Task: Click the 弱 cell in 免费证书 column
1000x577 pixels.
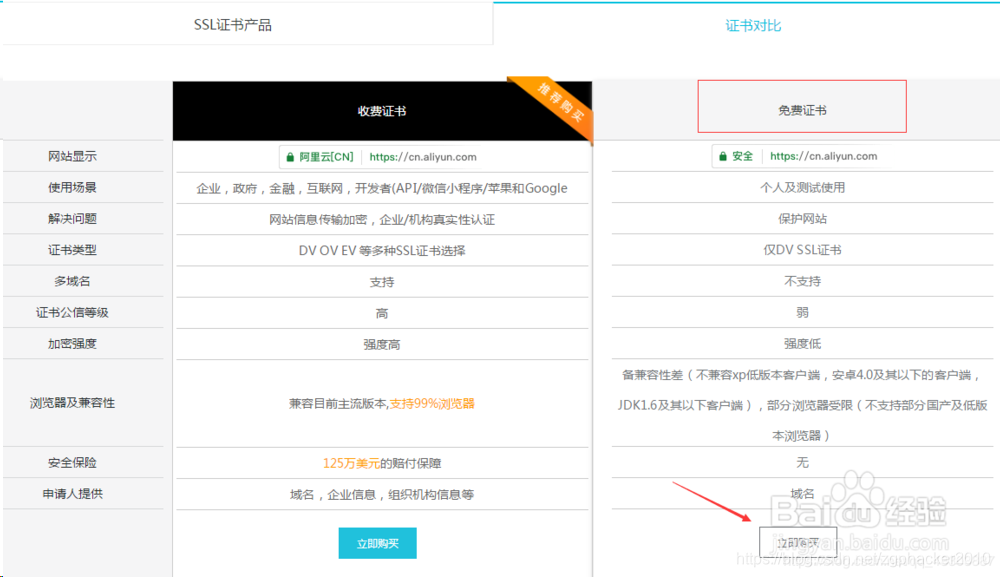Action: point(802,312)
